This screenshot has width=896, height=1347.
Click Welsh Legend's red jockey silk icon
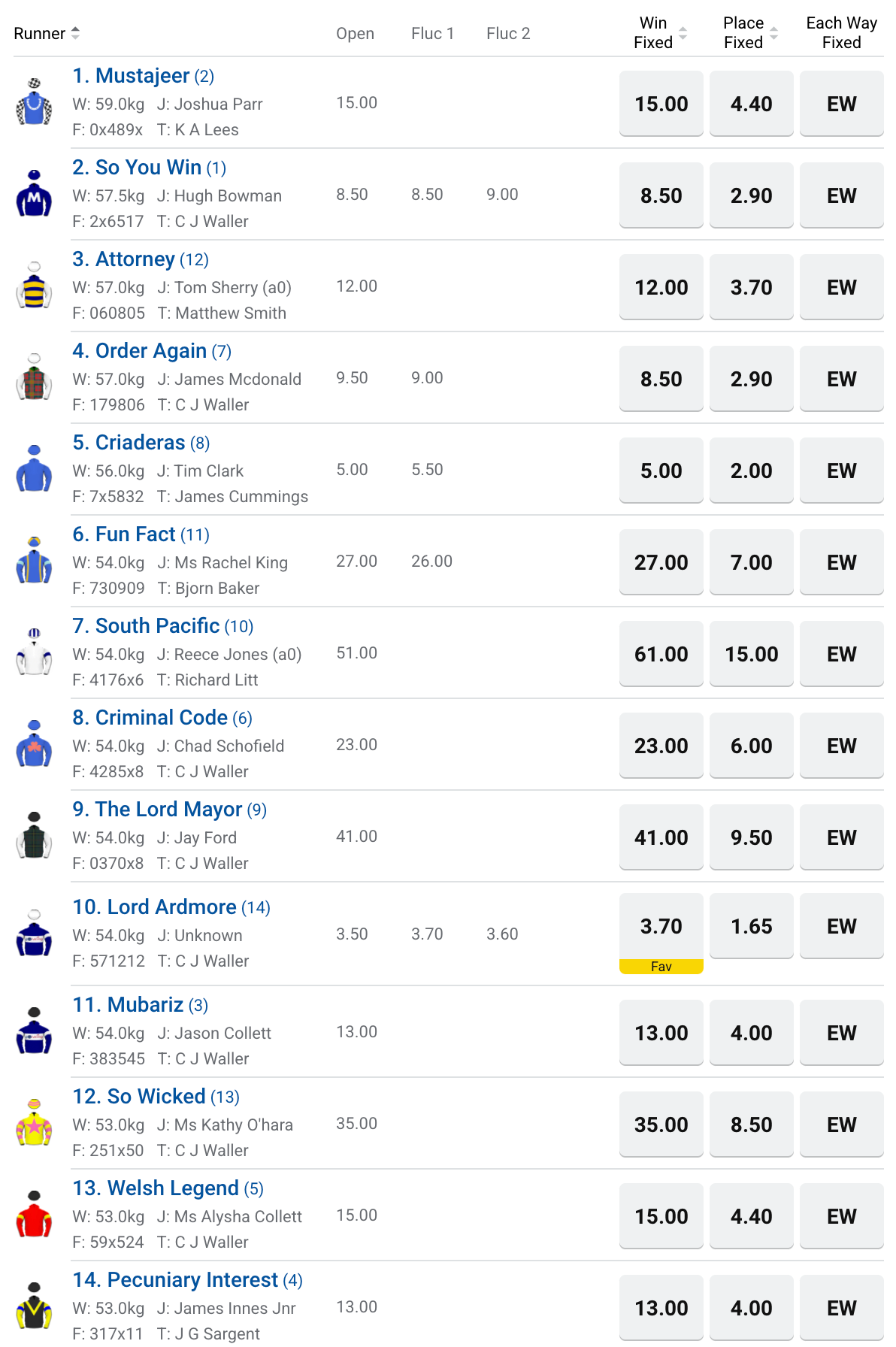click(x=34, y=1215)
